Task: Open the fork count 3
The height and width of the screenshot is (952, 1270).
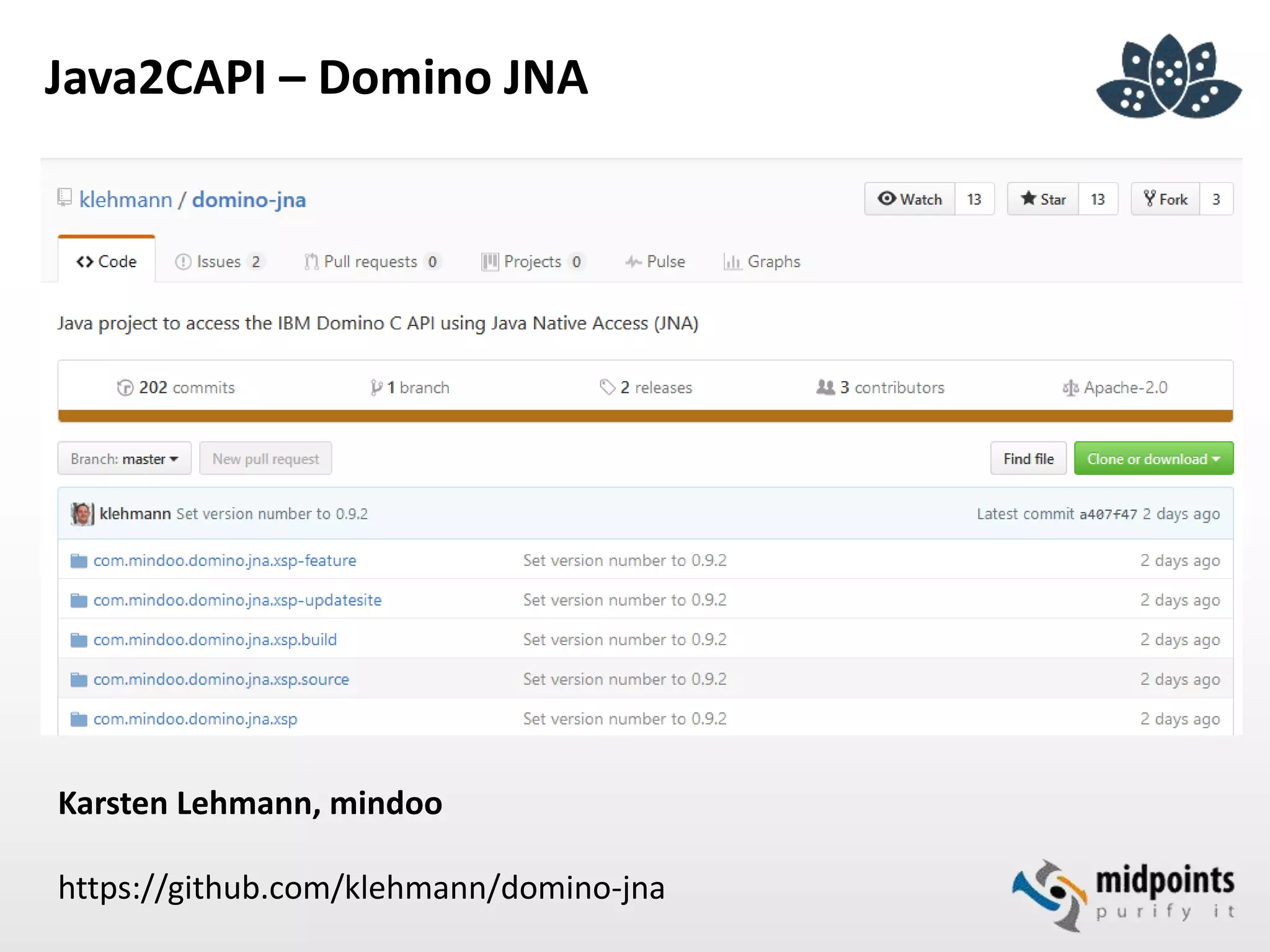Action: (1216, 199)
